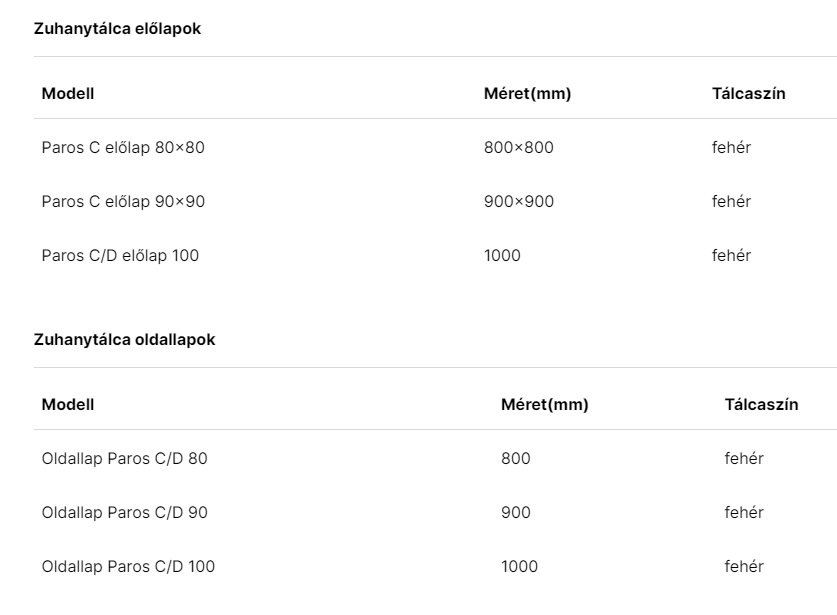The width and height of the screenshot is (837, 615).
Task: Select Tálcaszín header in the előlapok table
Action: (x=748, y=94)
